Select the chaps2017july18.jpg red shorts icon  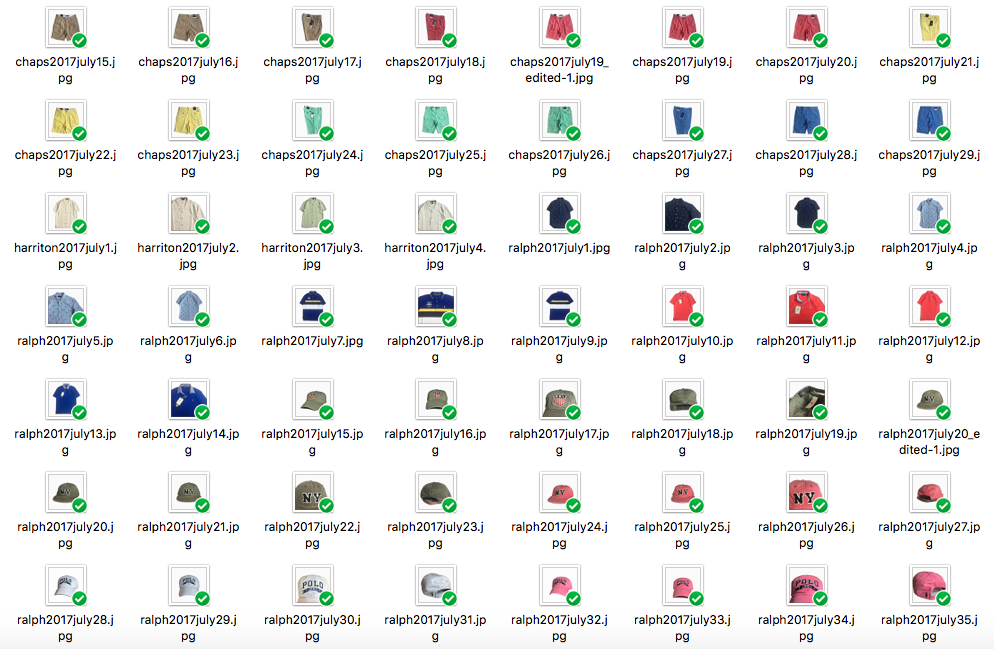(x=436, y=27)
